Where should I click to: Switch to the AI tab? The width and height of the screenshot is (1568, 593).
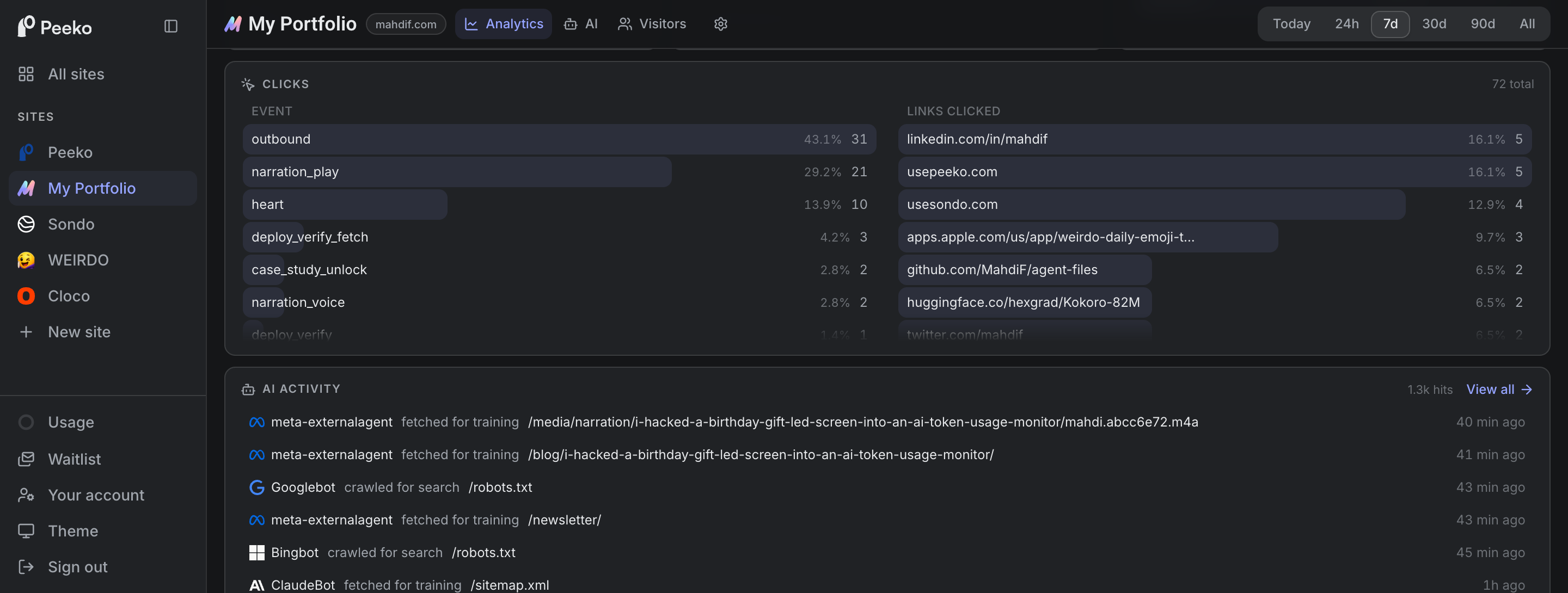click(x=581, y=24)
